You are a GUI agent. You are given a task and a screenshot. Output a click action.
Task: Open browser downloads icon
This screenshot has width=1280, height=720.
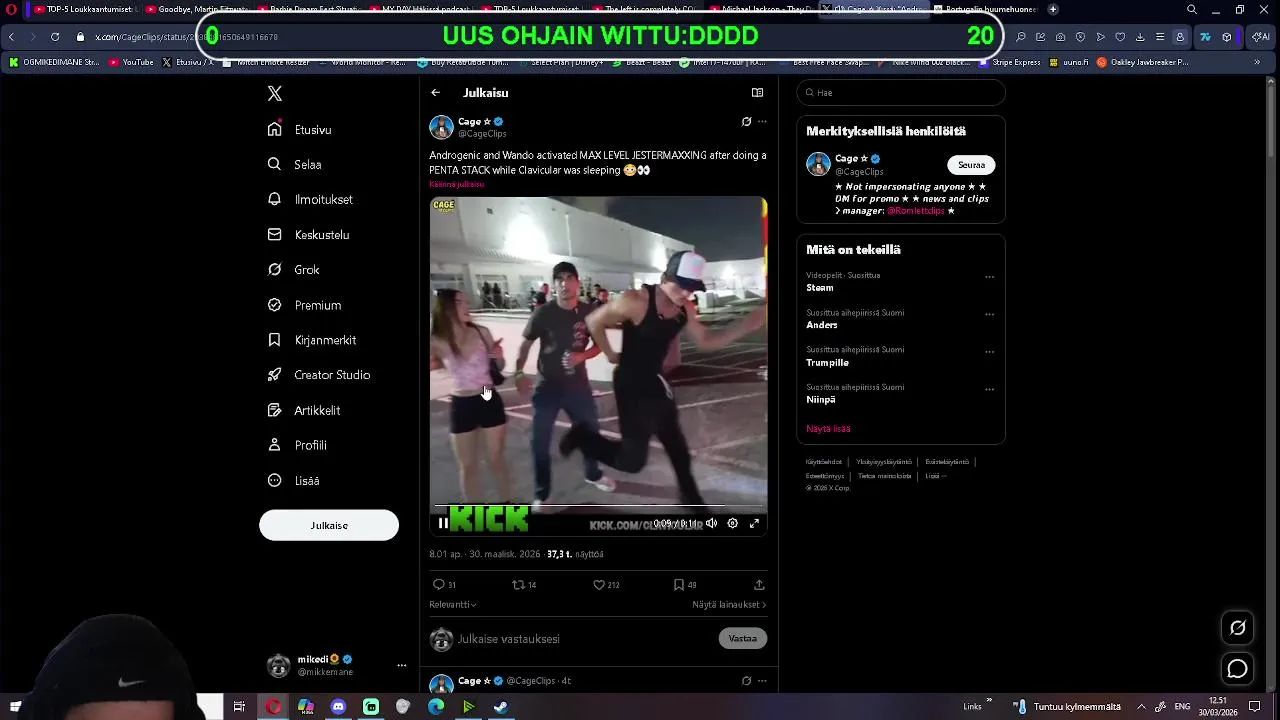point(1140,37)
